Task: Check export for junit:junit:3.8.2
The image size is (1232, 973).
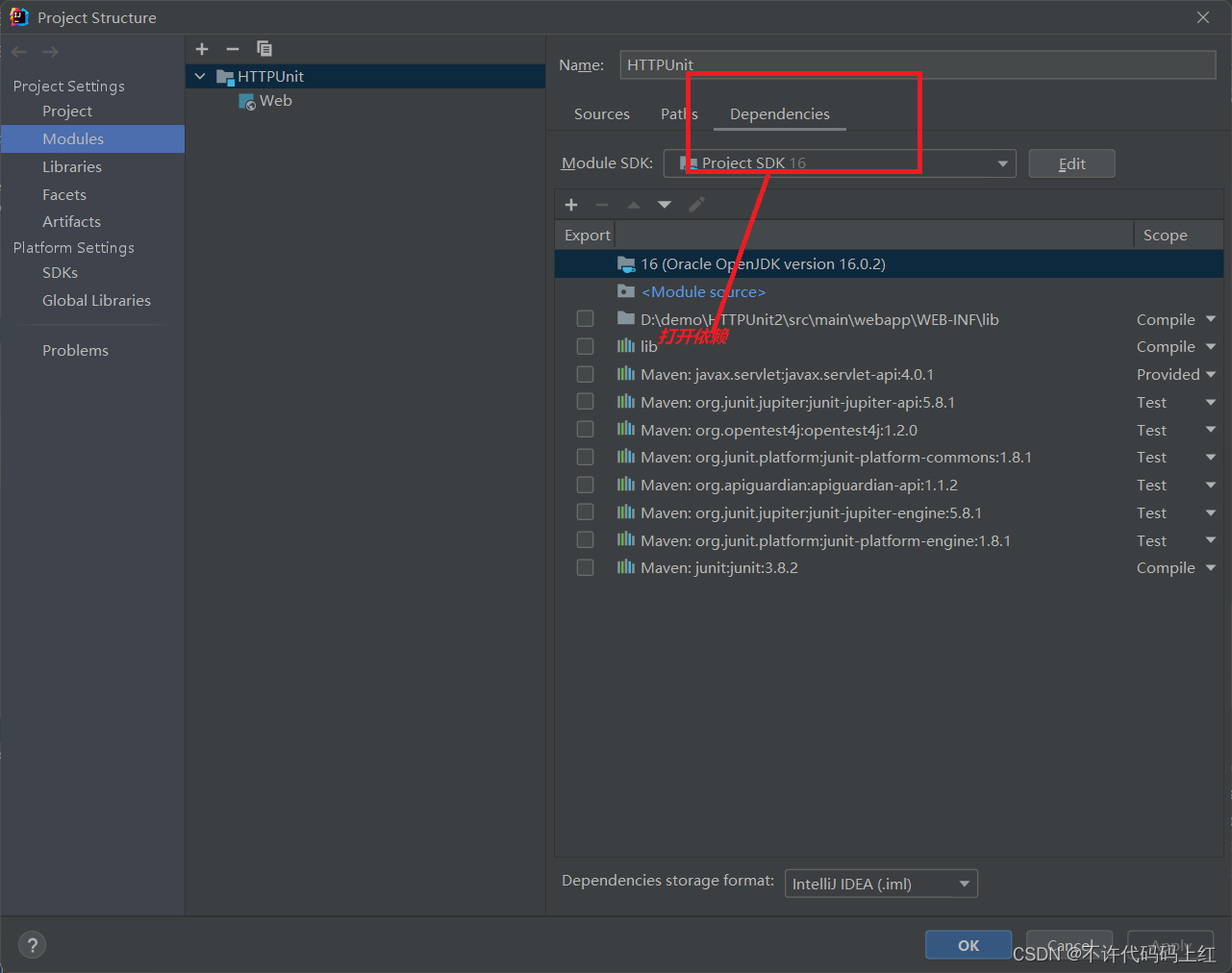Action: coord(585,567)
